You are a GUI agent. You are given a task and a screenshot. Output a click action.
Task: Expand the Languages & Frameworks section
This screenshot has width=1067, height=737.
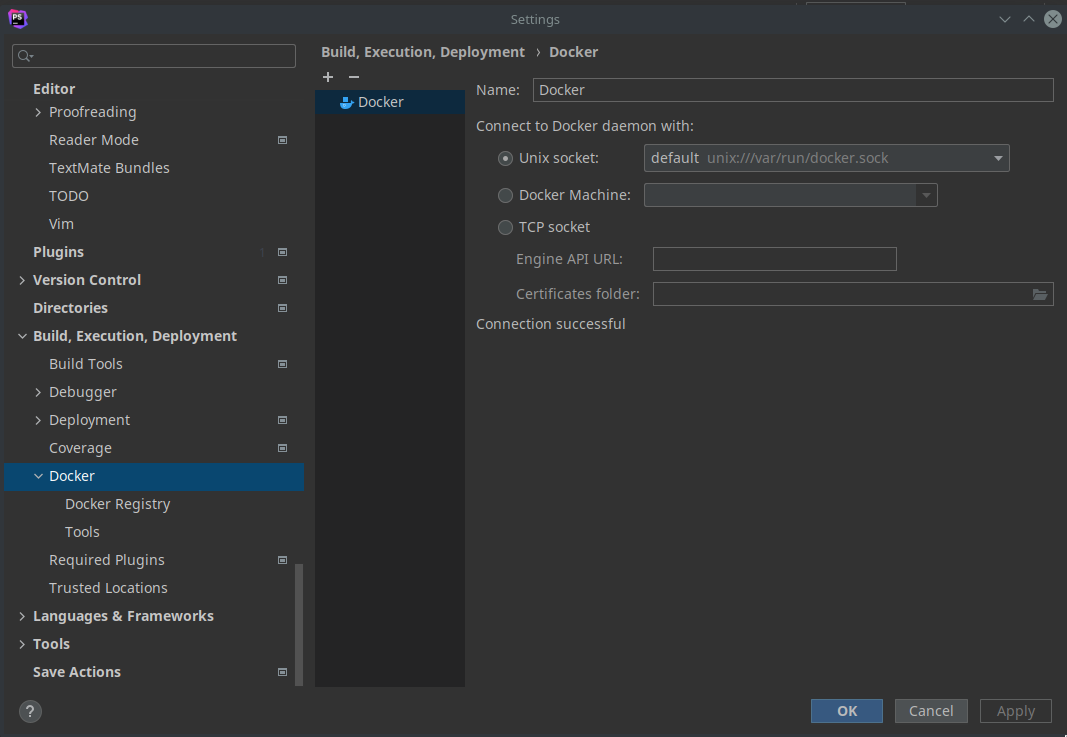22,616
